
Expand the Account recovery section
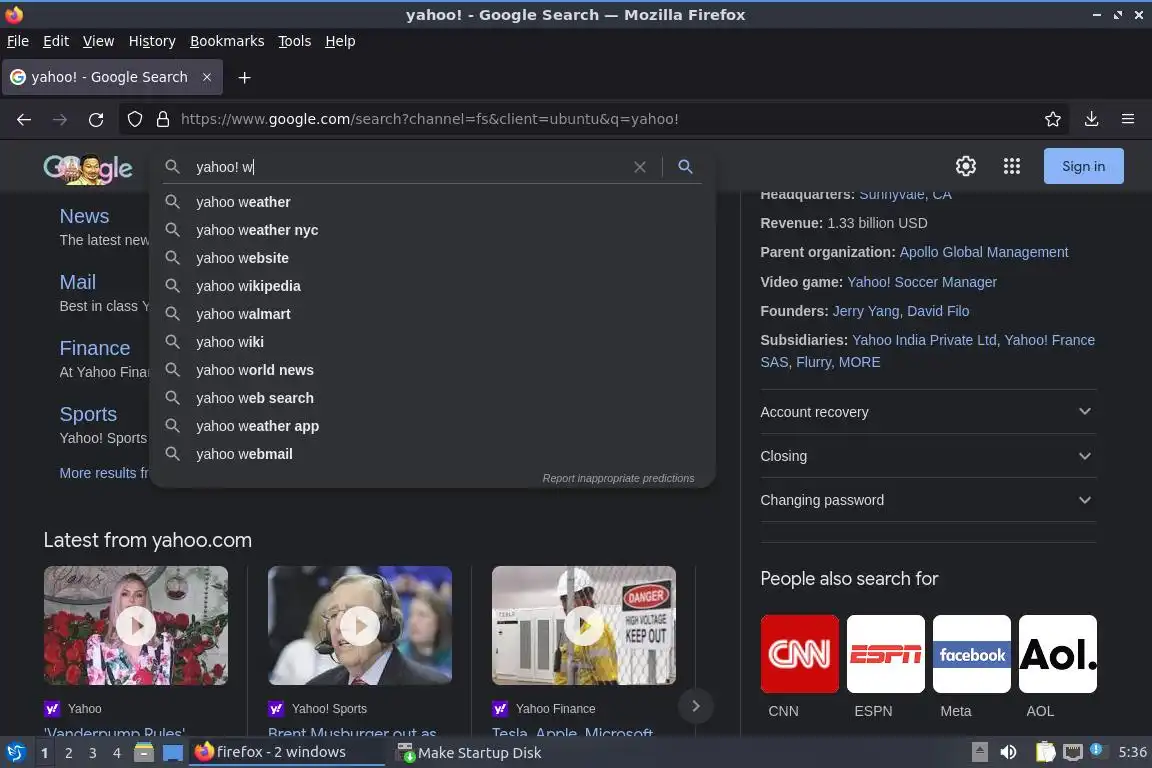point(928,412)
